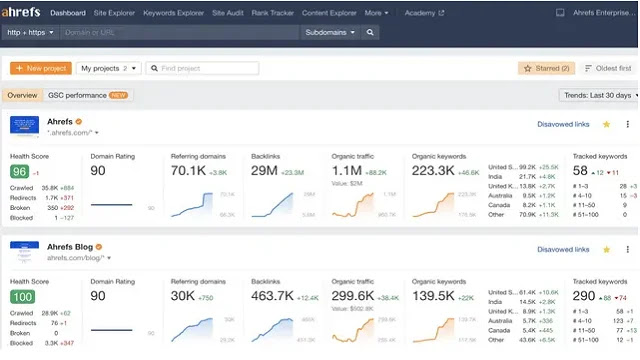Screen dimensions: 640x360
Task: Click verified badge next to Ahrefs name
Action: point(79,122)
